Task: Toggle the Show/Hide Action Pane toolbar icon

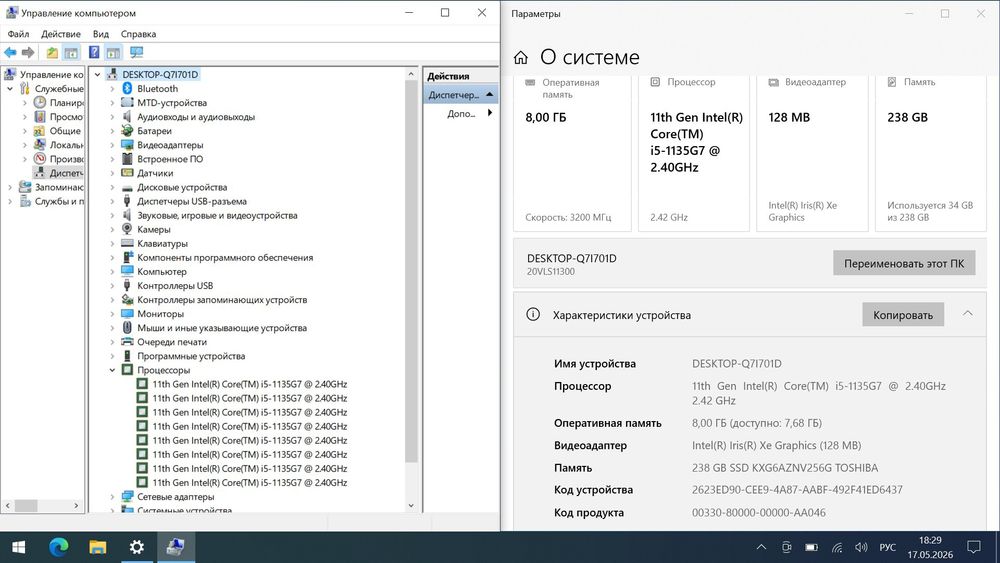Action: [113, 52]
